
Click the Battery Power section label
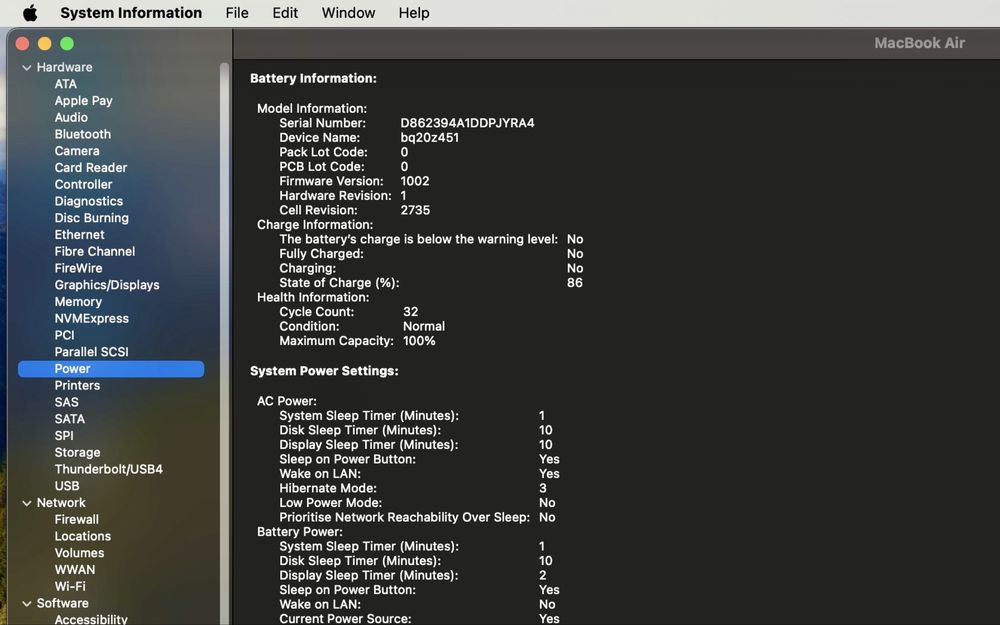click(x=299, y=532)
